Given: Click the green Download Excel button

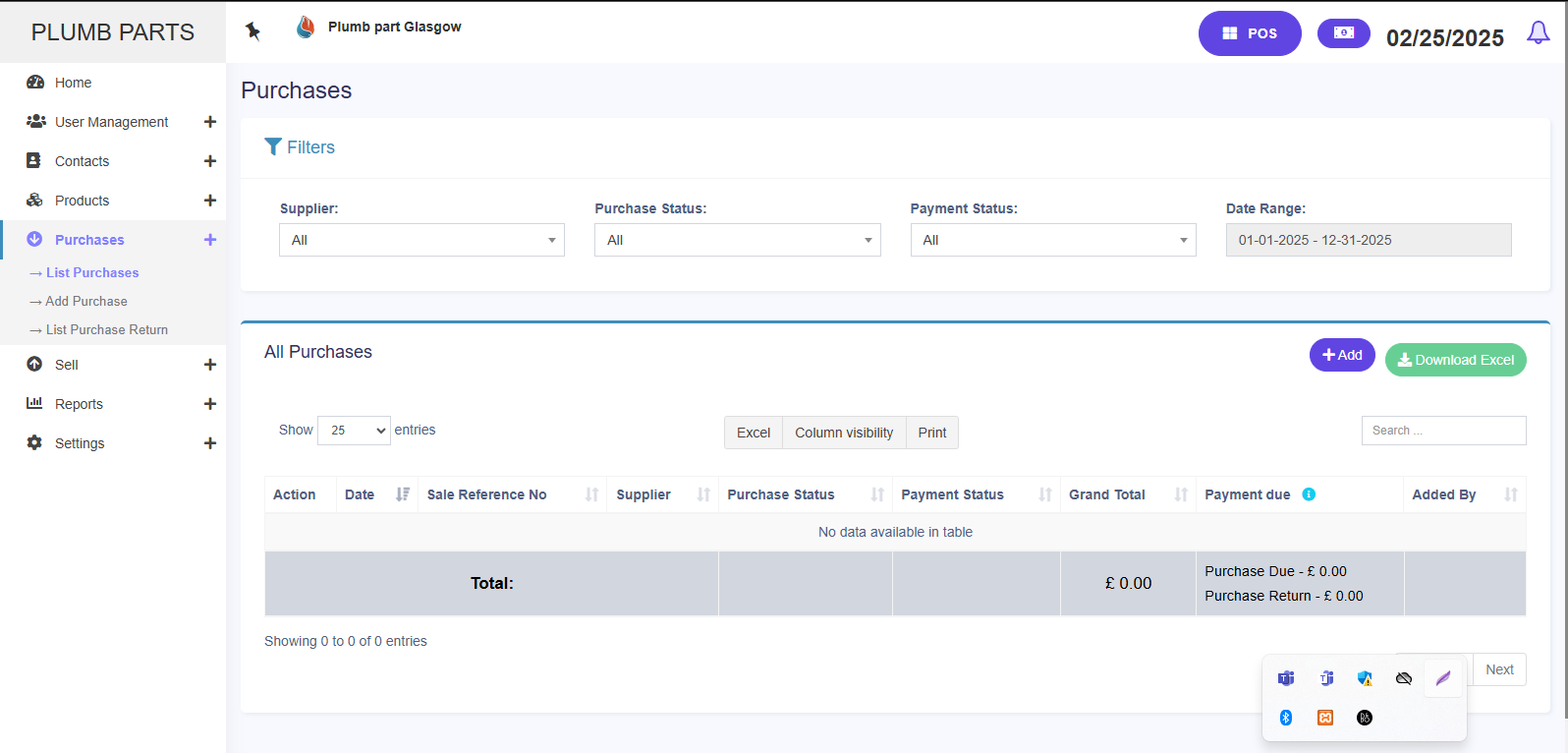Looking at the screenshot, I should (1455, 360).
